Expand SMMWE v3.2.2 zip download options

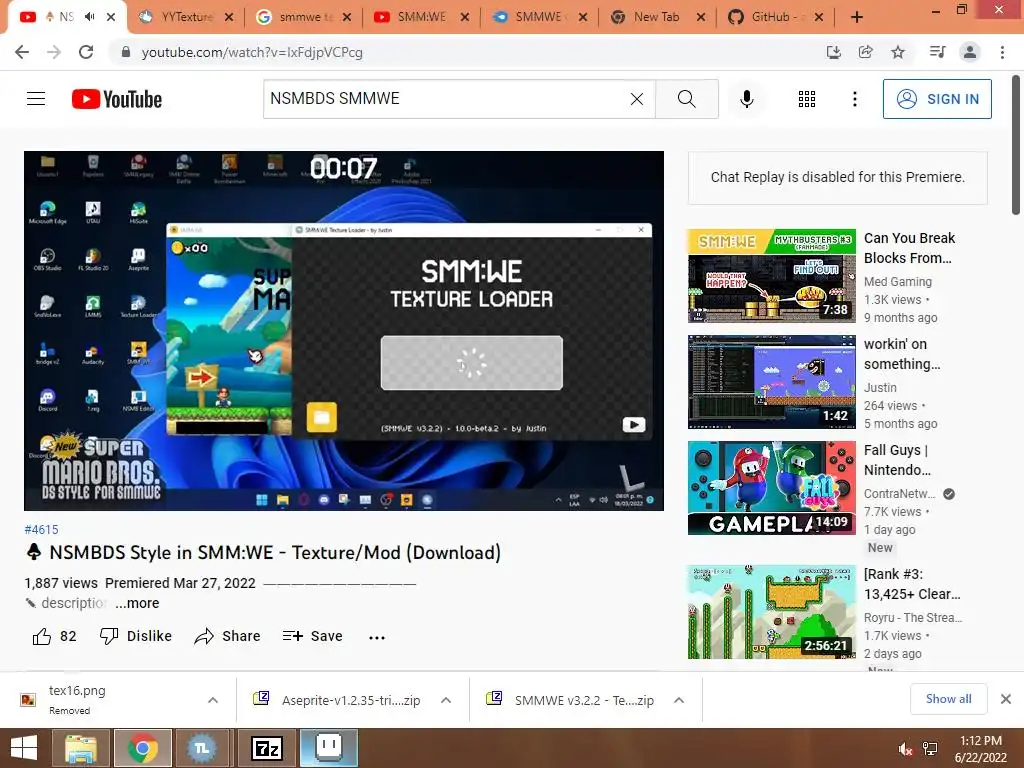679,700
